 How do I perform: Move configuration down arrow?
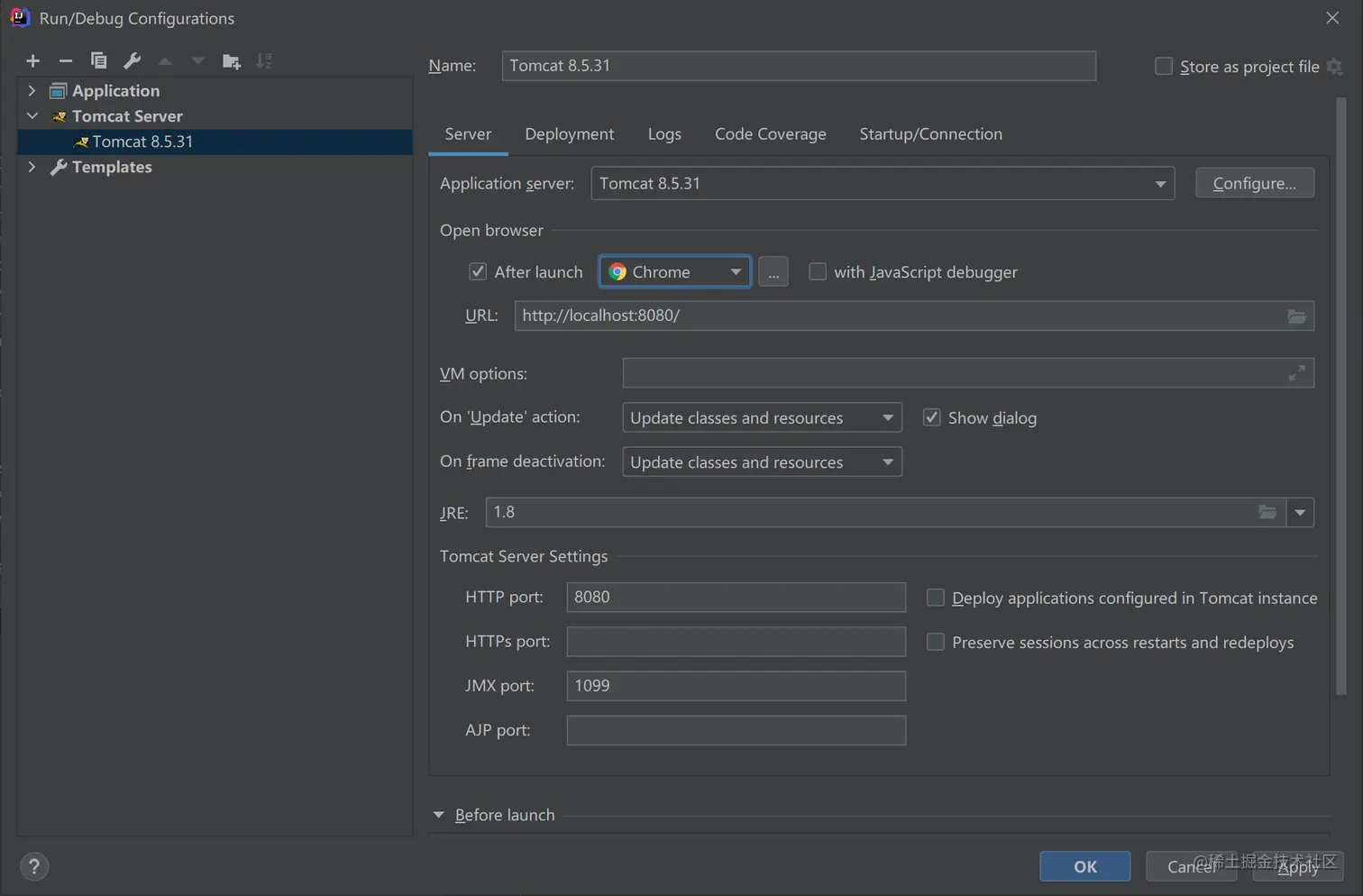pos(197,60)
